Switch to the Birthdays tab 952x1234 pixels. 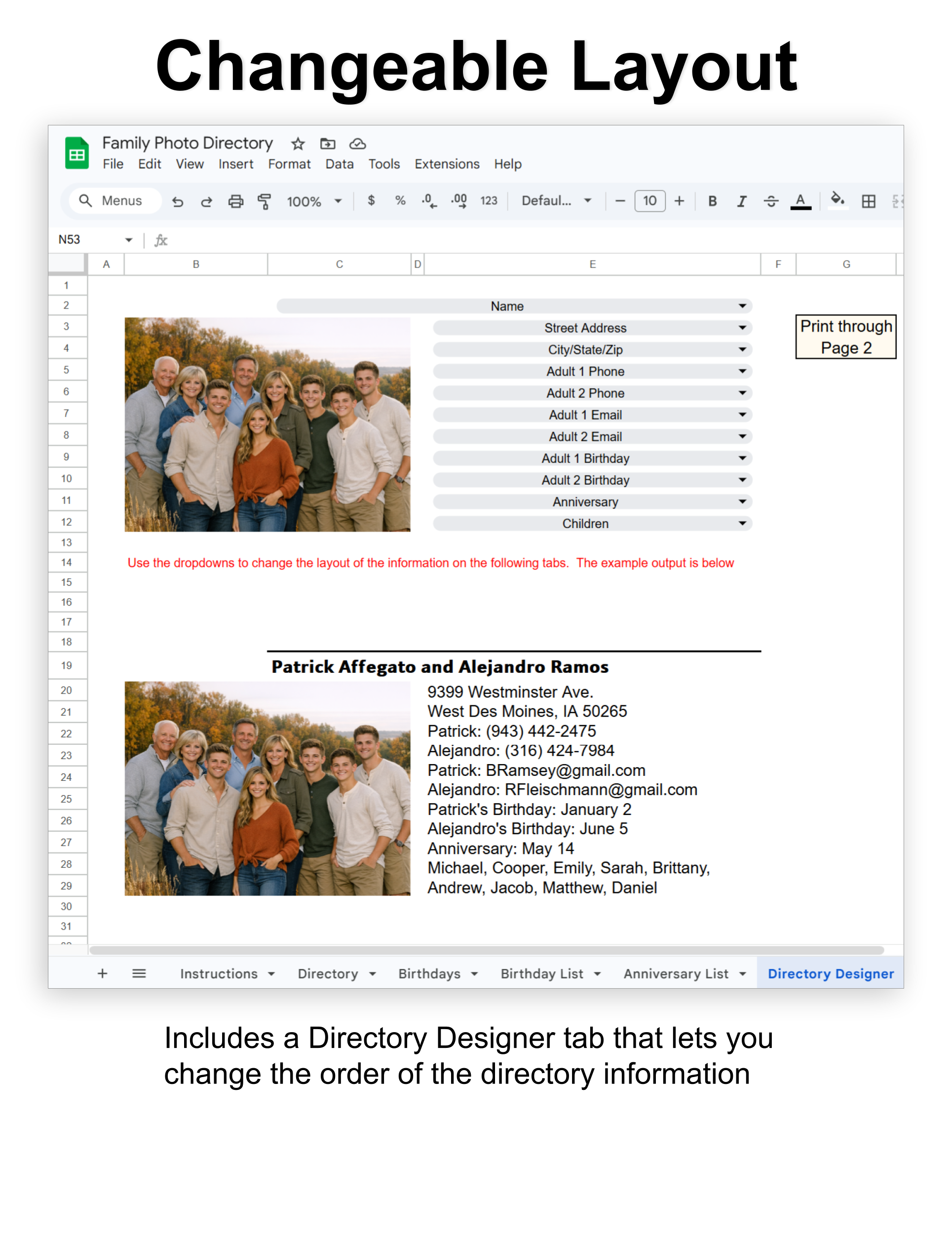tap(430, 973)
